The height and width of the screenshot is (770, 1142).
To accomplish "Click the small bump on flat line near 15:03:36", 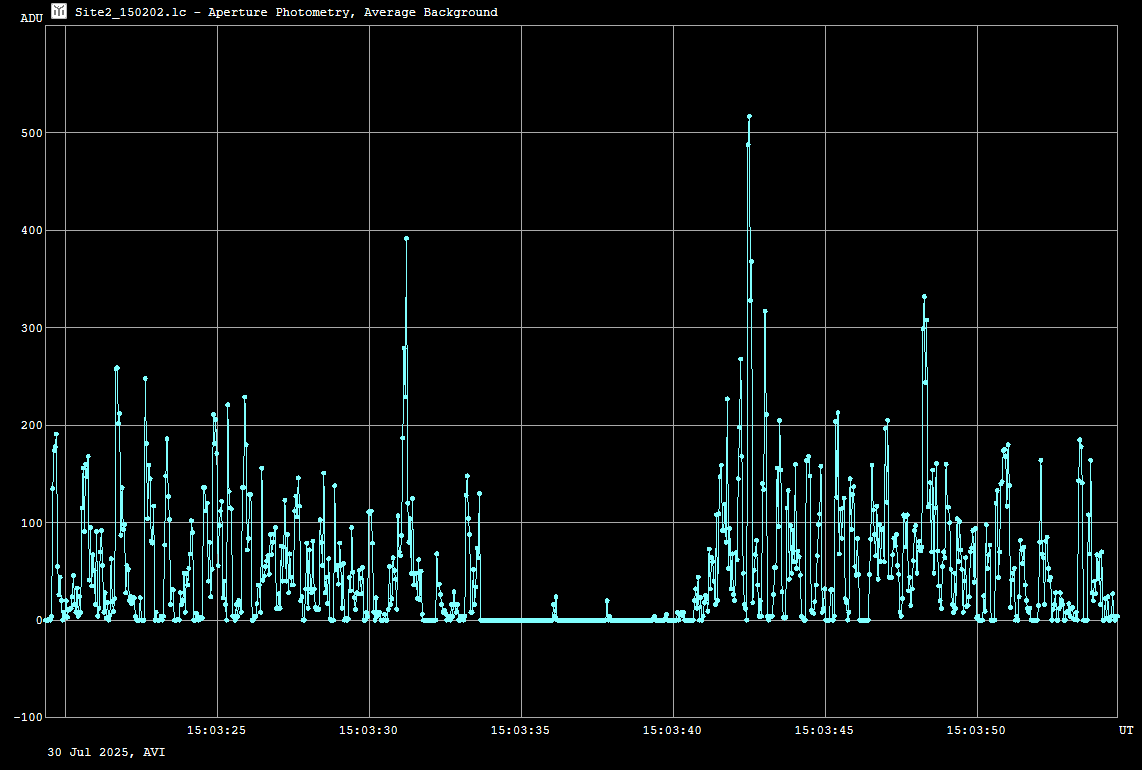I will point(556,597).
